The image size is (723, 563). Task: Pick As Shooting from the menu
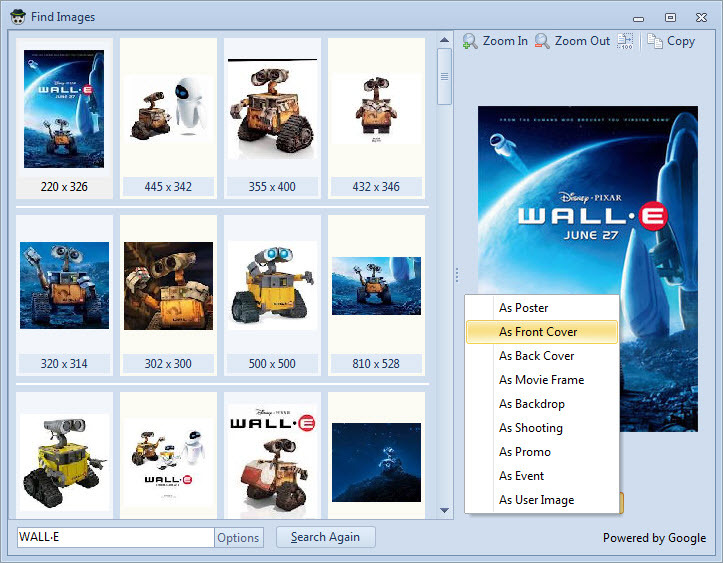(541, 427)
